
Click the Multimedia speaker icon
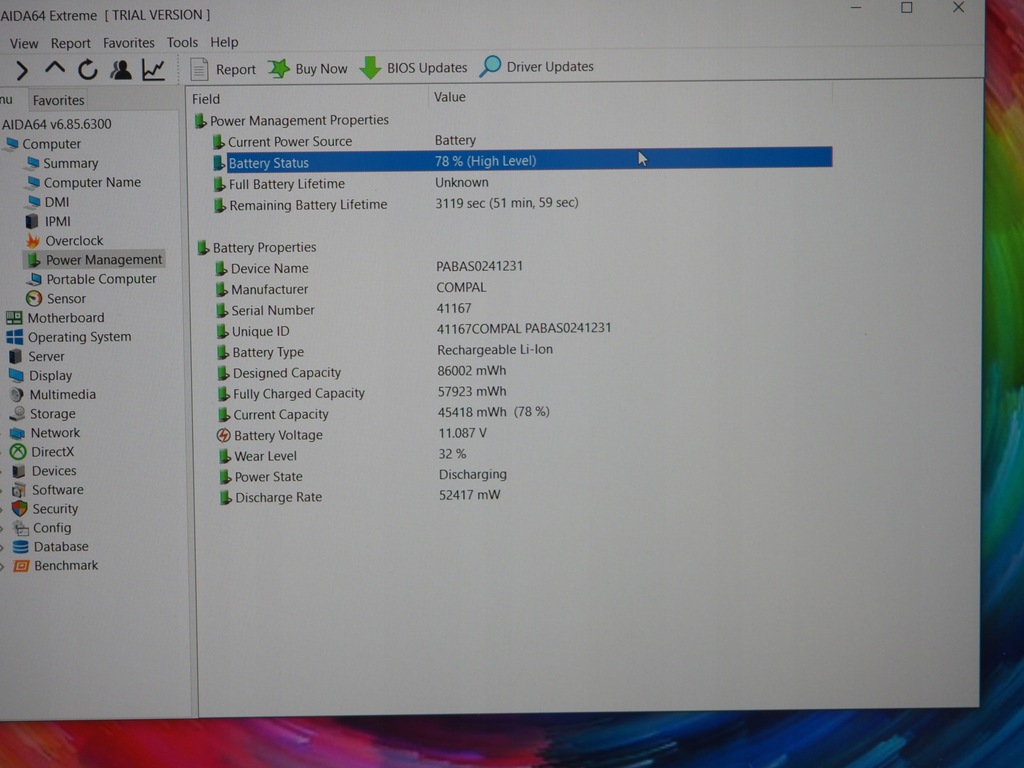pyautogui.click(x=17, y=394)
